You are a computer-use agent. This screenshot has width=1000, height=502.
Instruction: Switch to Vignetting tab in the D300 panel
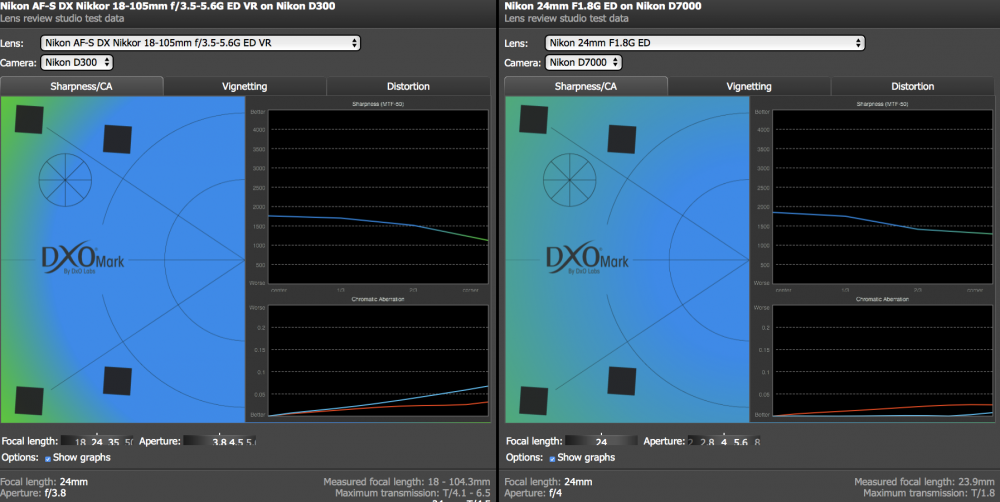coord(245,86)
